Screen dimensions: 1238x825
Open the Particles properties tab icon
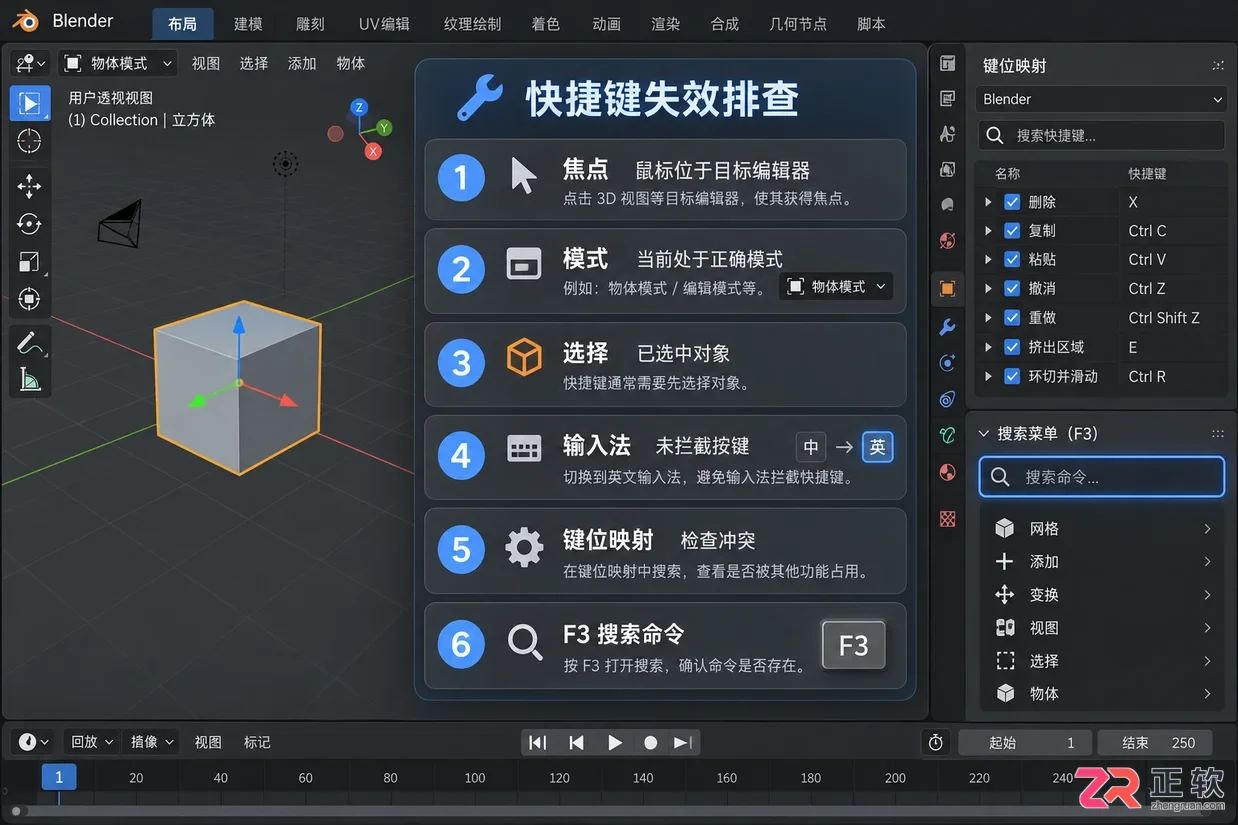point(948,363)
